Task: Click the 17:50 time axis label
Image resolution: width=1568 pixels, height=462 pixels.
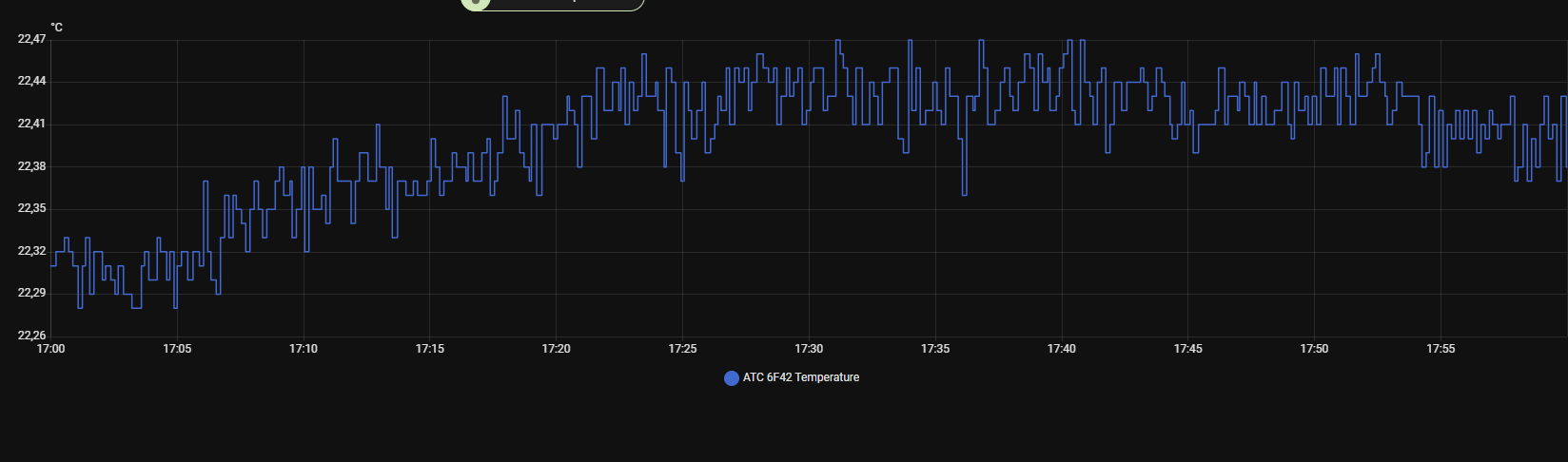Action: pos(1314,349)
